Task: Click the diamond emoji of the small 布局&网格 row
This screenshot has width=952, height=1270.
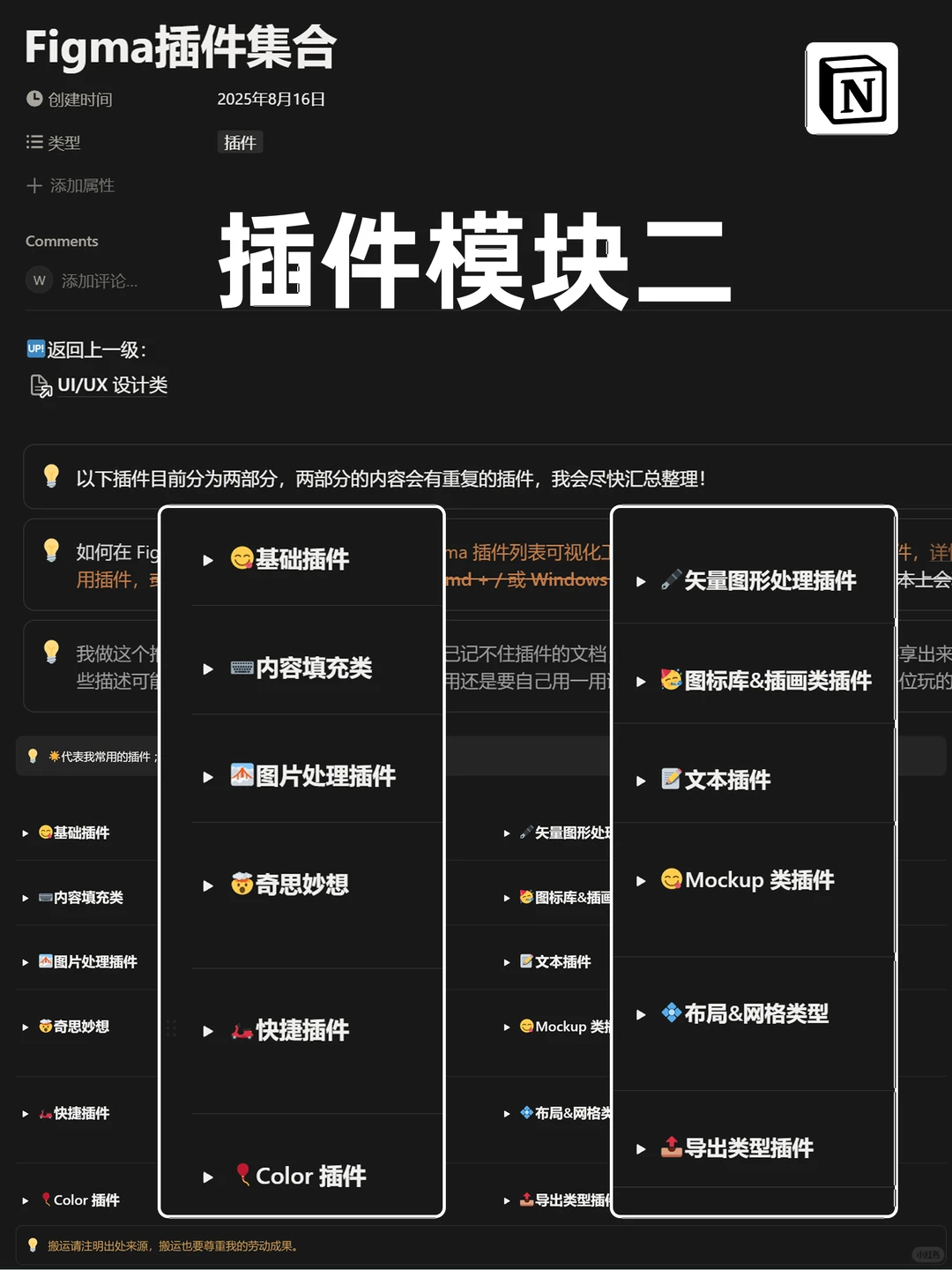Action: tap(526, 1112)
